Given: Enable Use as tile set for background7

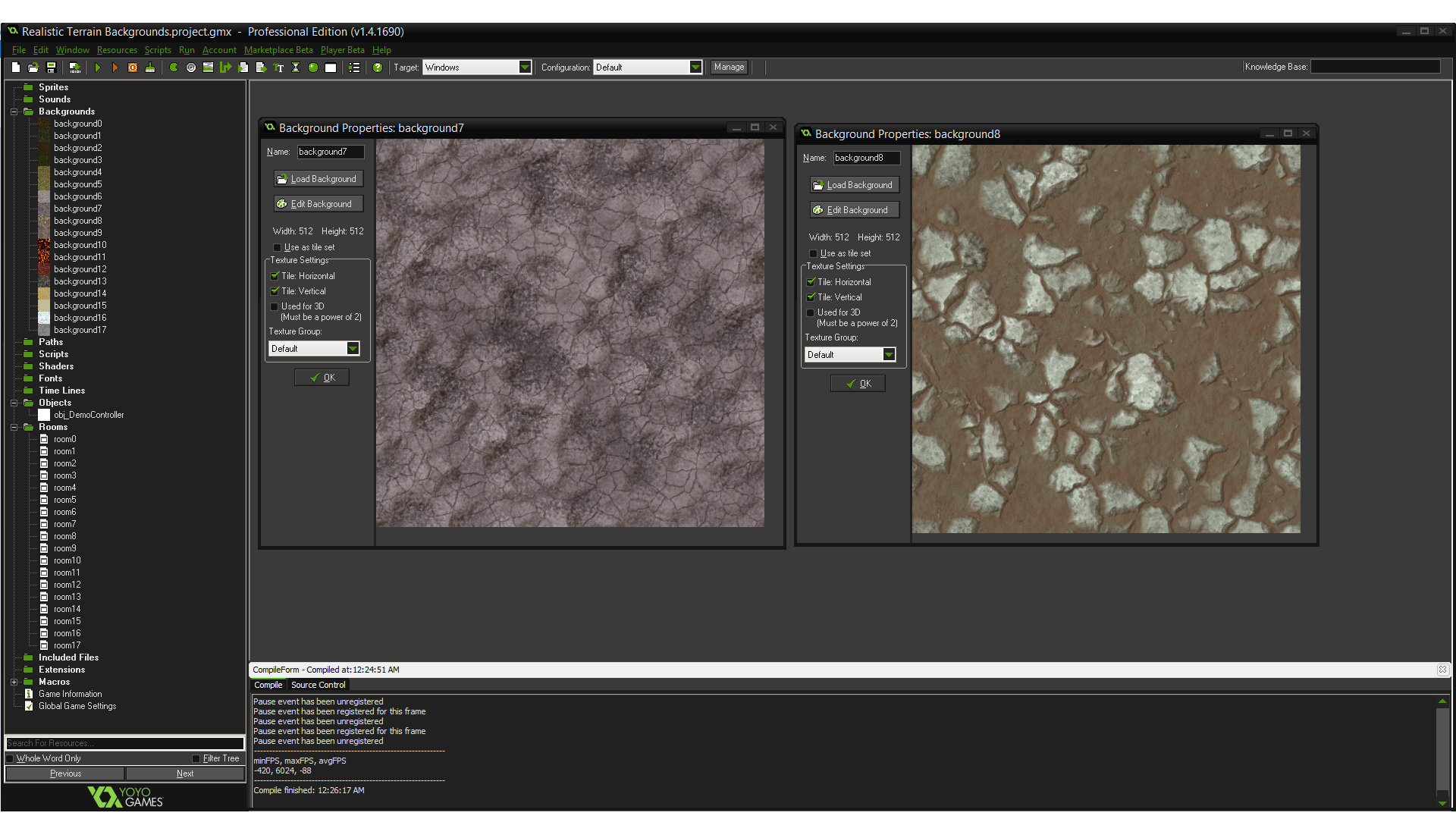Looking at the screenshot, I should (x=278, y=247).
